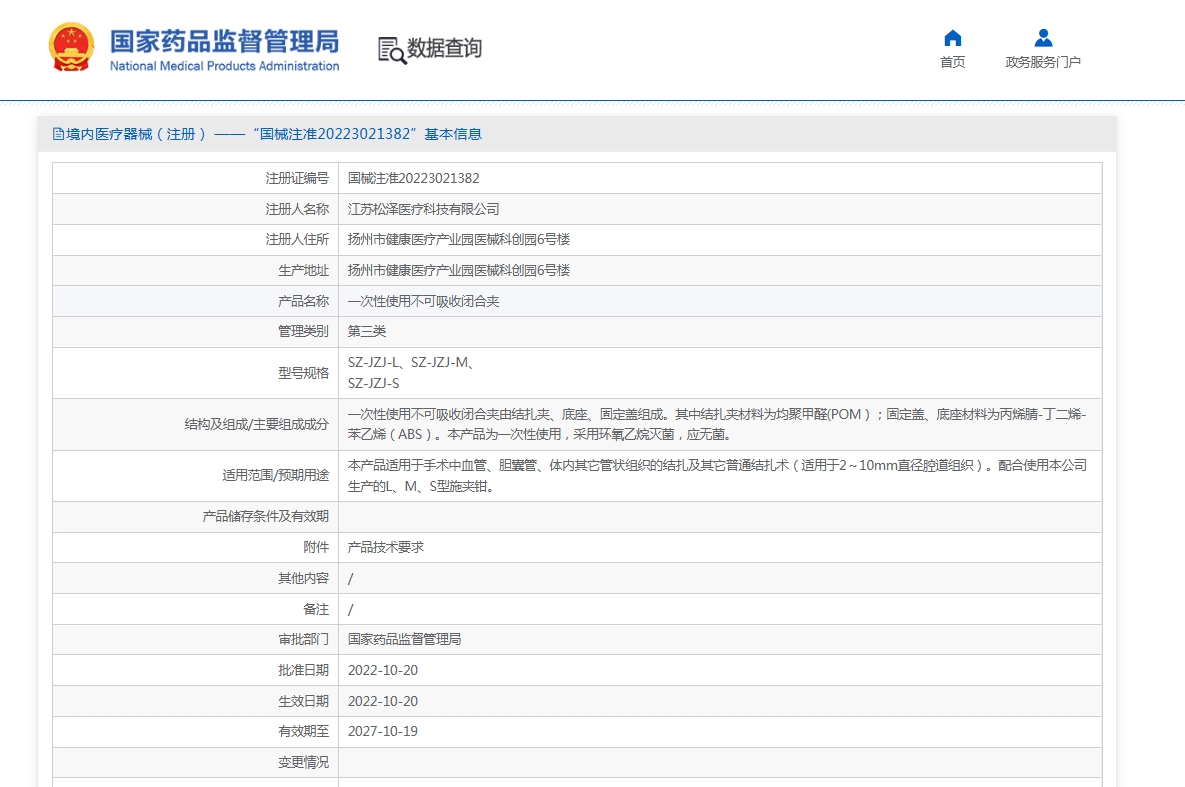
Task: Click expiry date 2027-10-19
Action: click(x=382, y=732)
